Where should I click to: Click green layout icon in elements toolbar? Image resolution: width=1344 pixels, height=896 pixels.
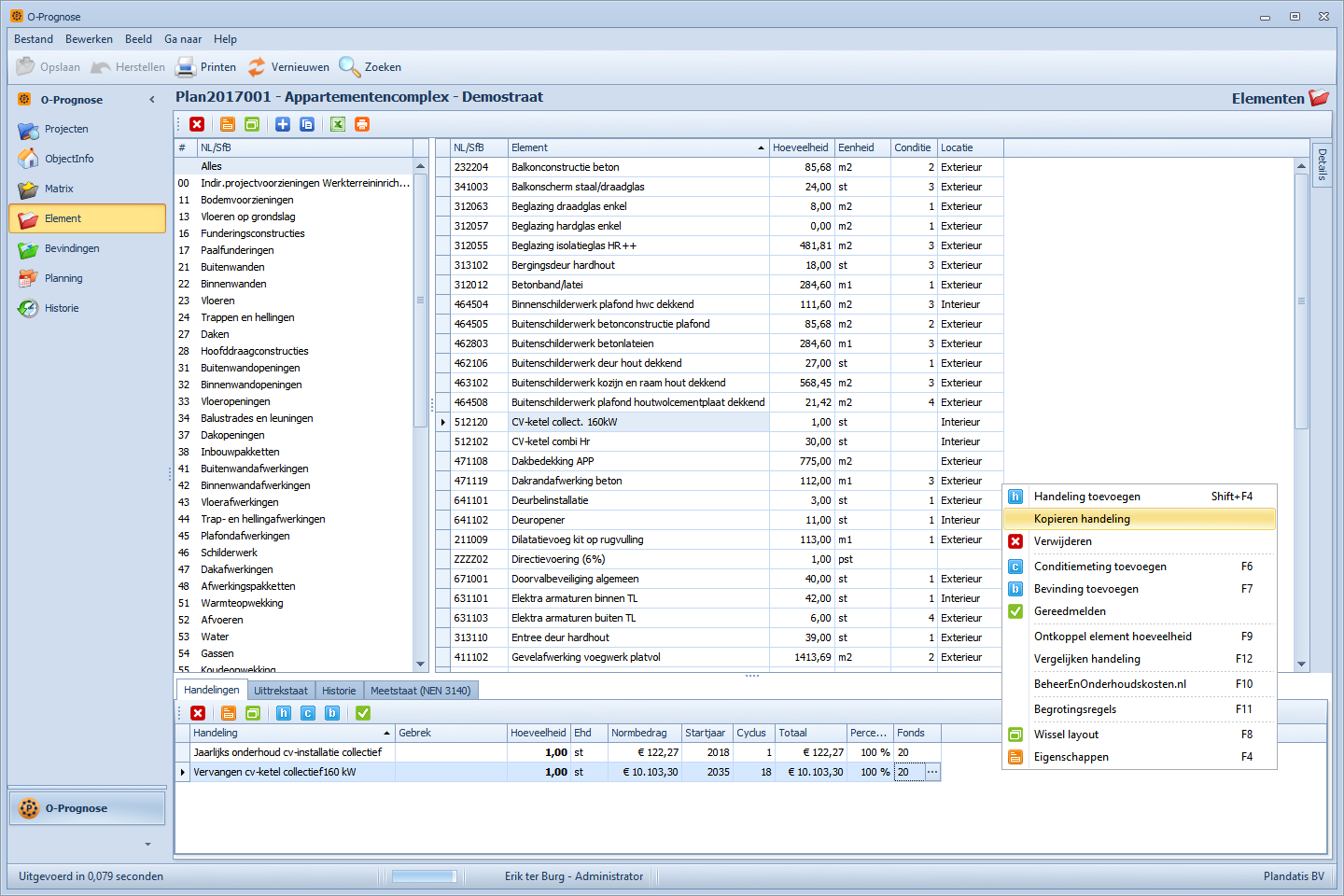252,124
